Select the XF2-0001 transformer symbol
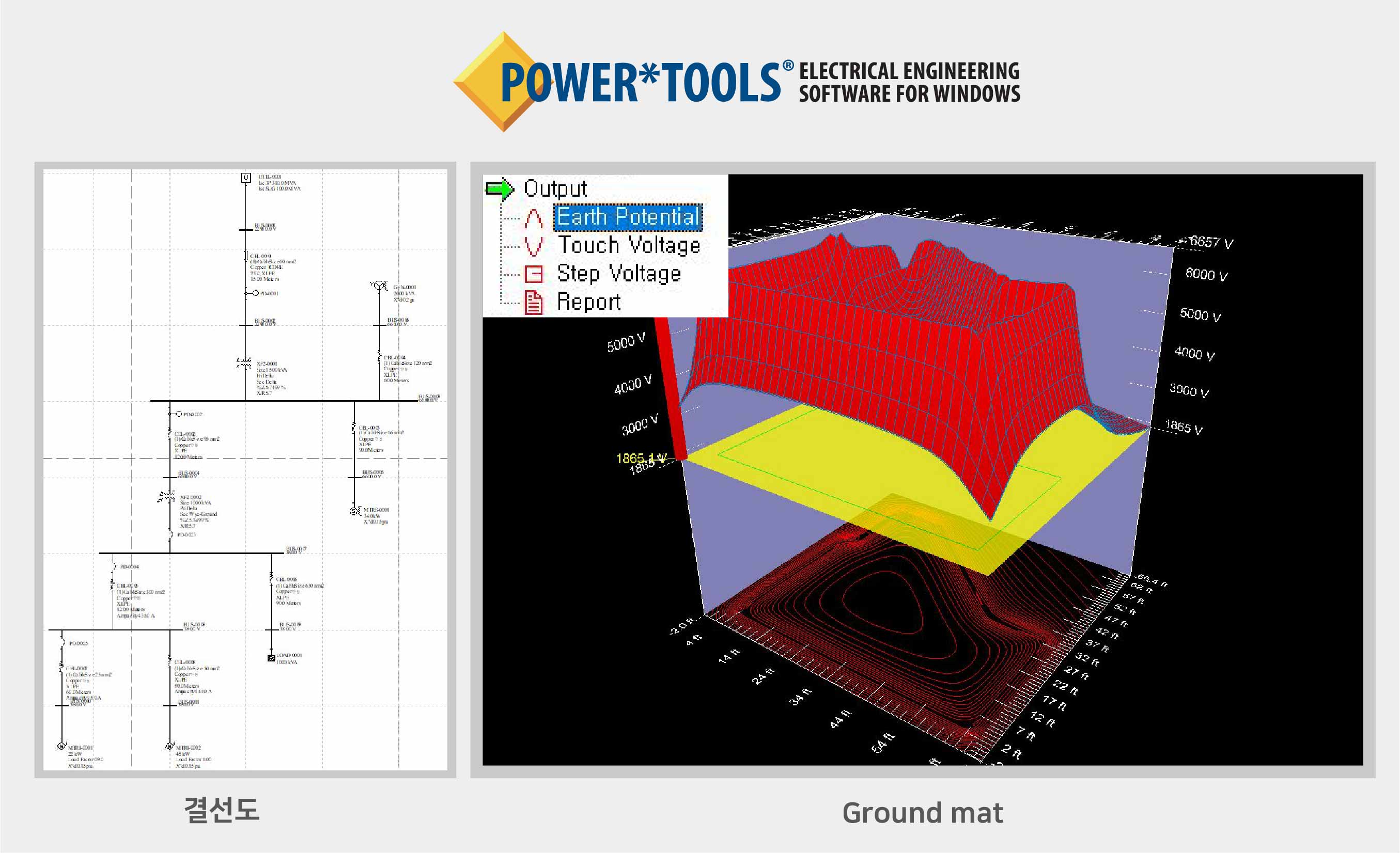Image resolution: width=1400 pixels, height=853 pixels. point(244,363)
